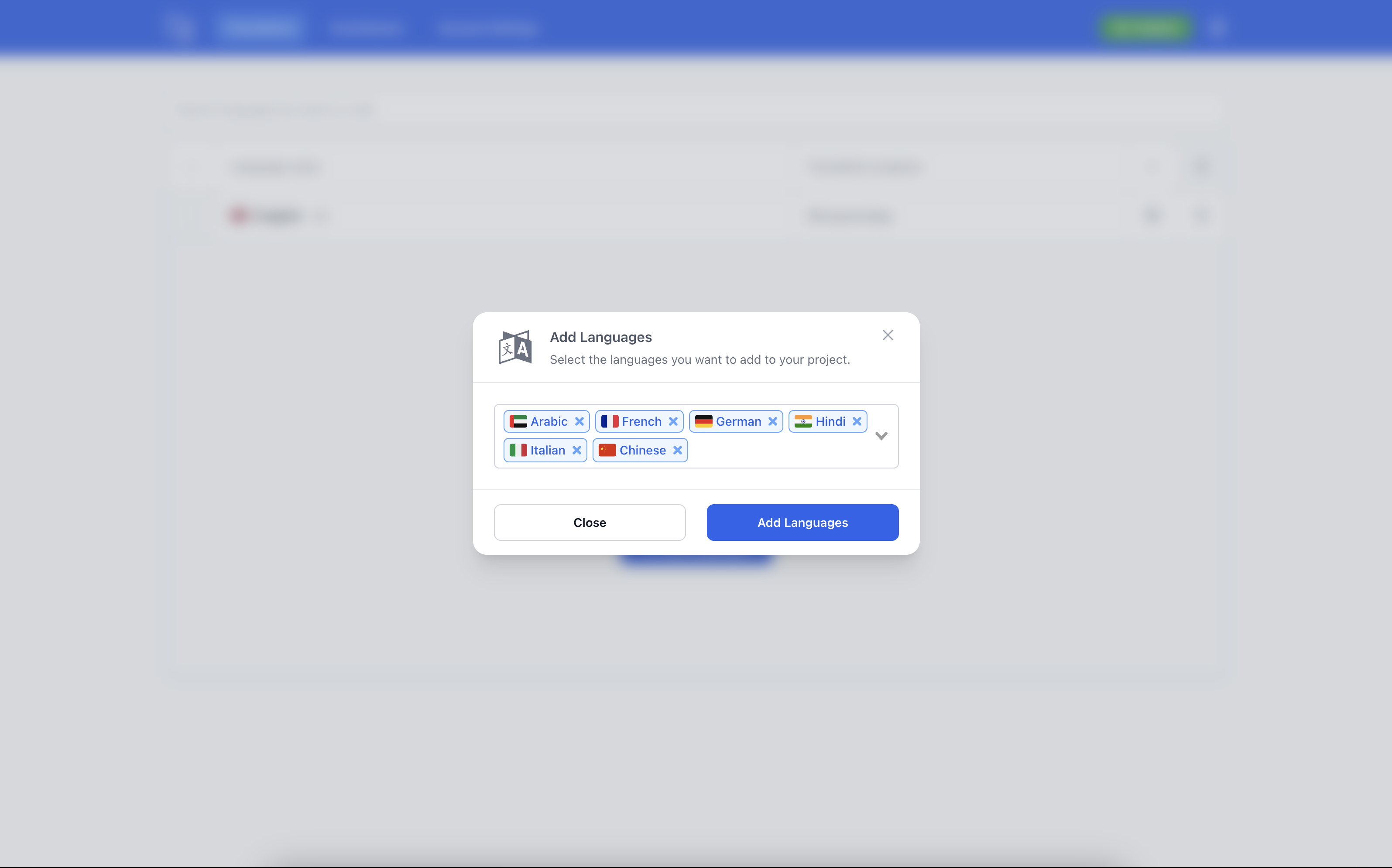Click the close X on Hindi language tag
Viewport: 1392px width, 868px height.
pyautogui.click(x=857, y=421)
